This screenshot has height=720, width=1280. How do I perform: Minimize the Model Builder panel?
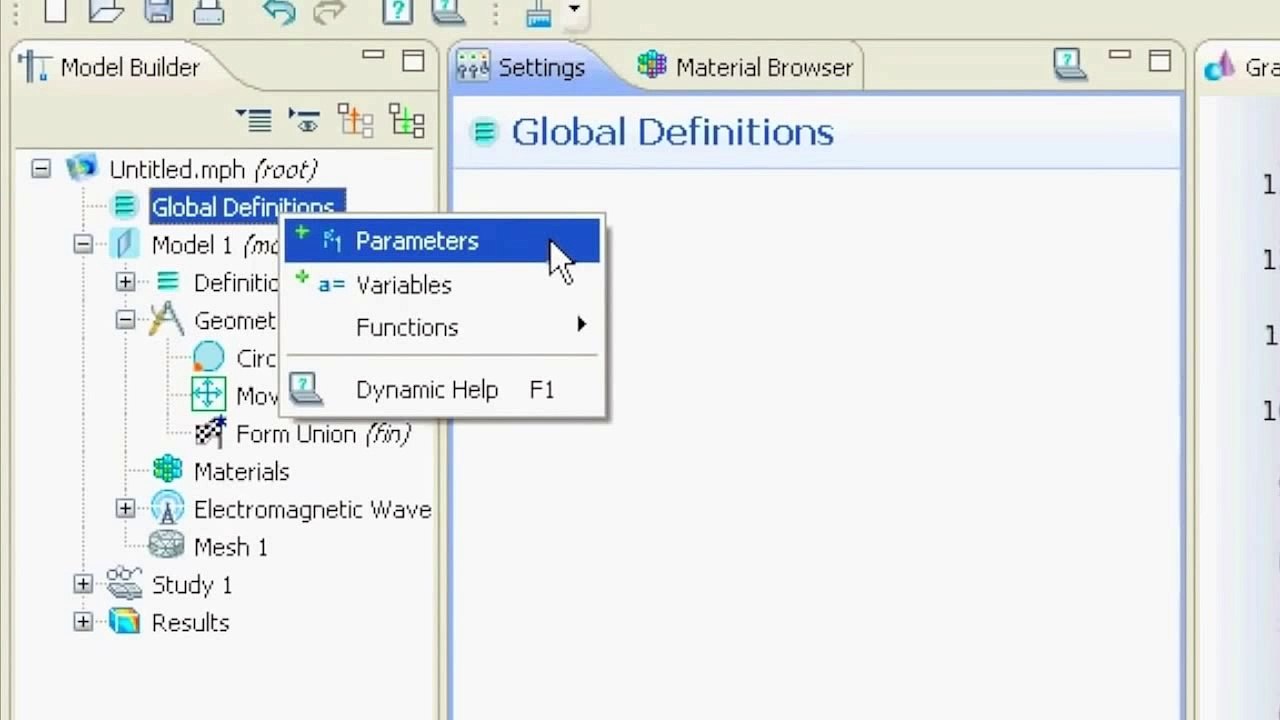(x=374, y=57)
